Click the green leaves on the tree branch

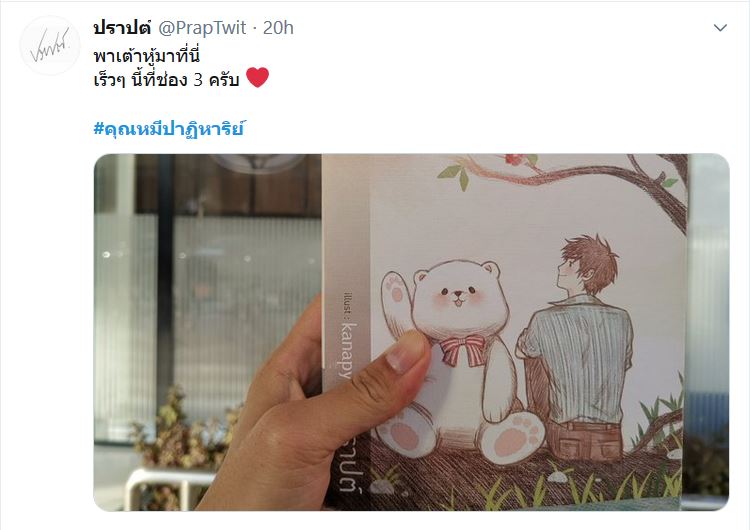click(x=457, y=176)
